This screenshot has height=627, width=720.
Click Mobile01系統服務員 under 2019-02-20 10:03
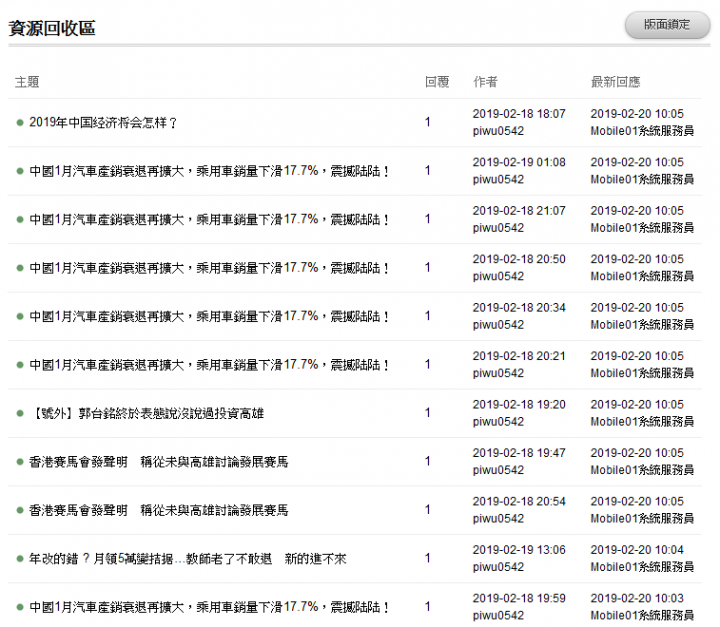coord(642,616)
